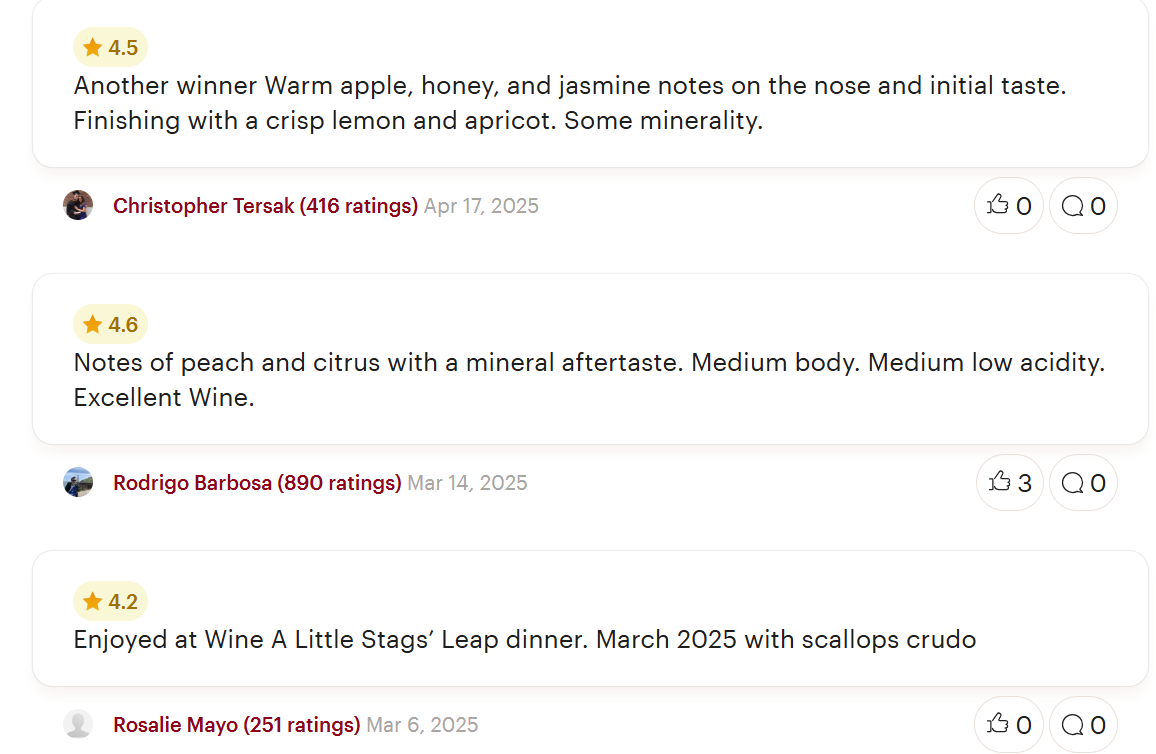Comment on Rosalie Mayo's review
The height and width of the screenshot is (754, 1156).
click(1083, 725)
